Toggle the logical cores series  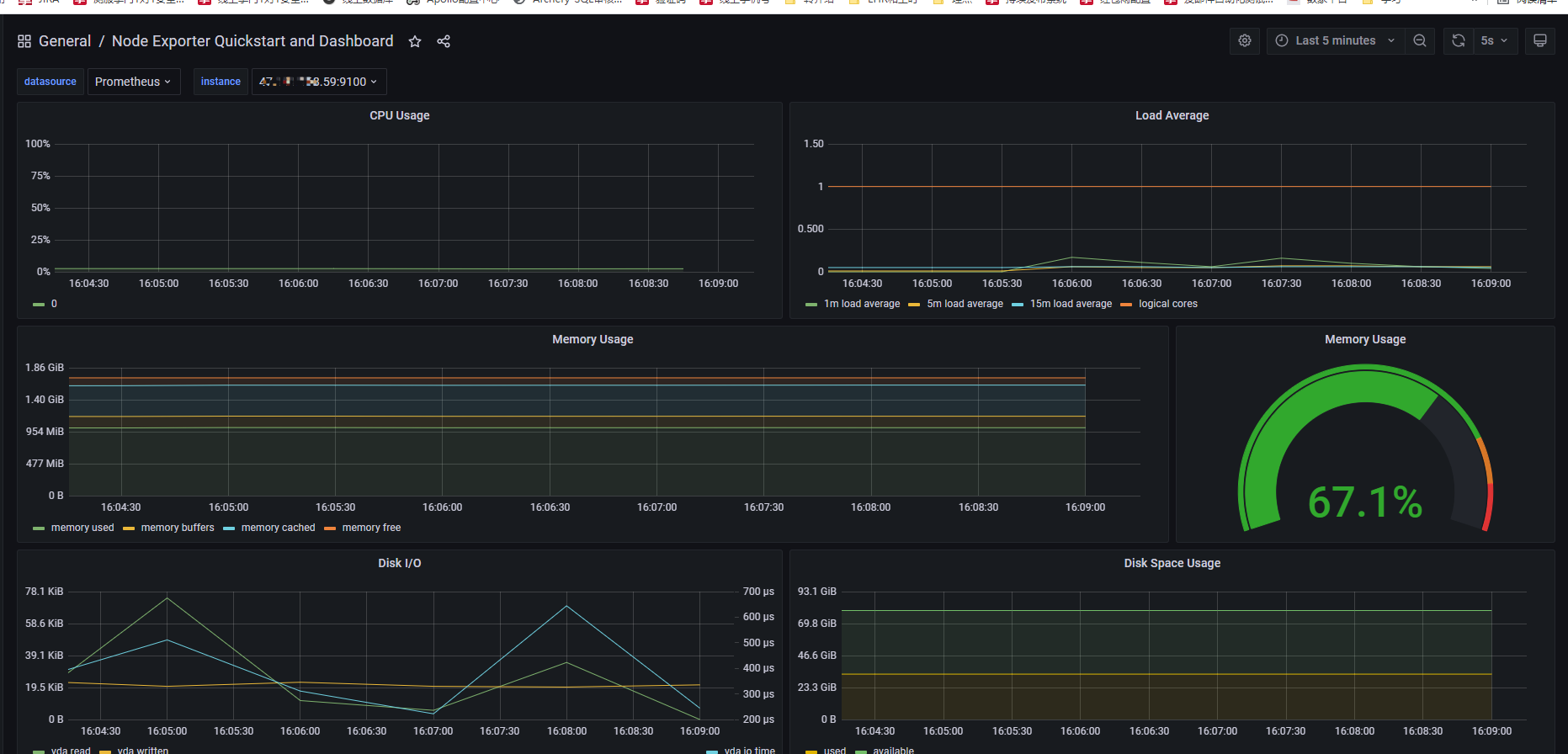click(1167, 304)
